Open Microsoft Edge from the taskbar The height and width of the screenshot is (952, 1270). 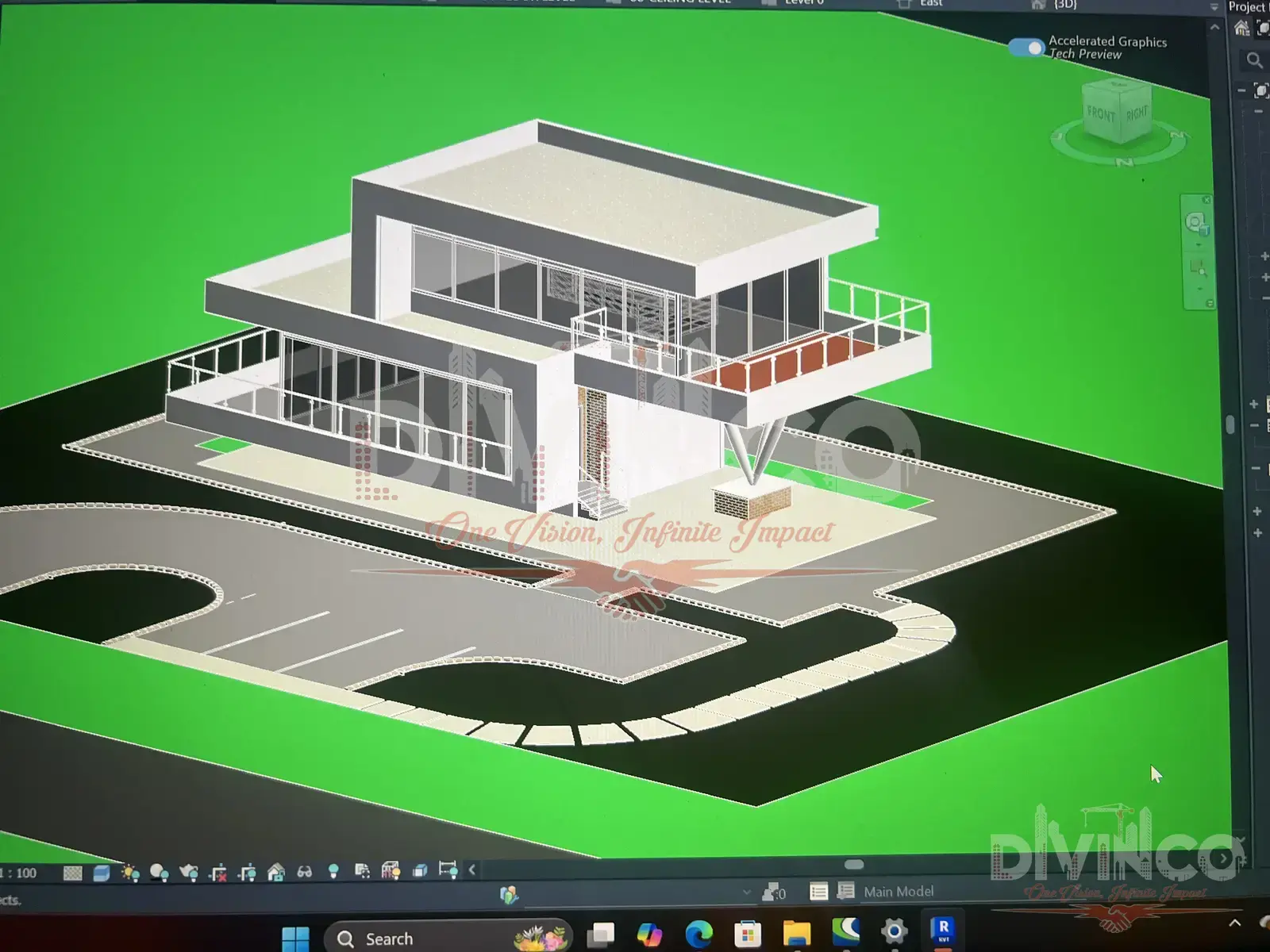pos(698,935)
